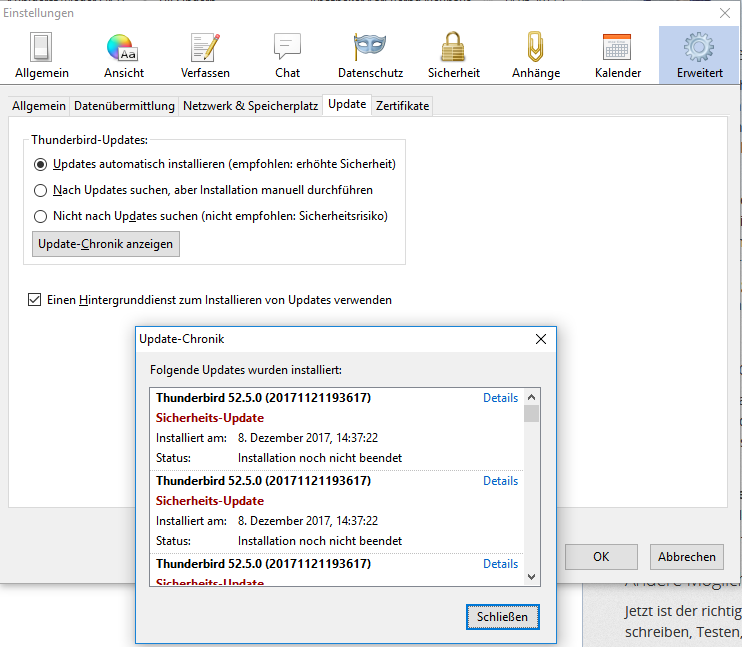This screenshot has height=647, width=742.
Task: Click the update list scrollbar thumb
Action: [x=531, y=413]
